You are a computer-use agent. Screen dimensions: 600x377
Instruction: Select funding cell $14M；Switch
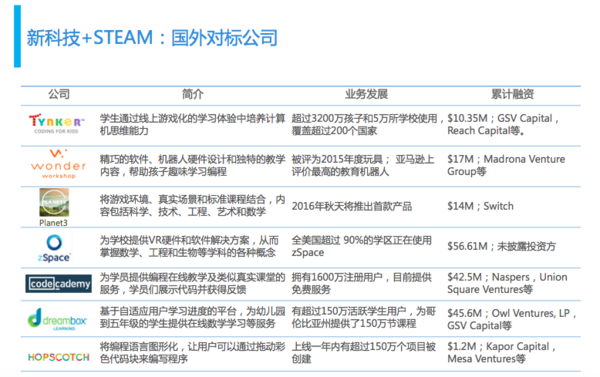click(480, 206)
